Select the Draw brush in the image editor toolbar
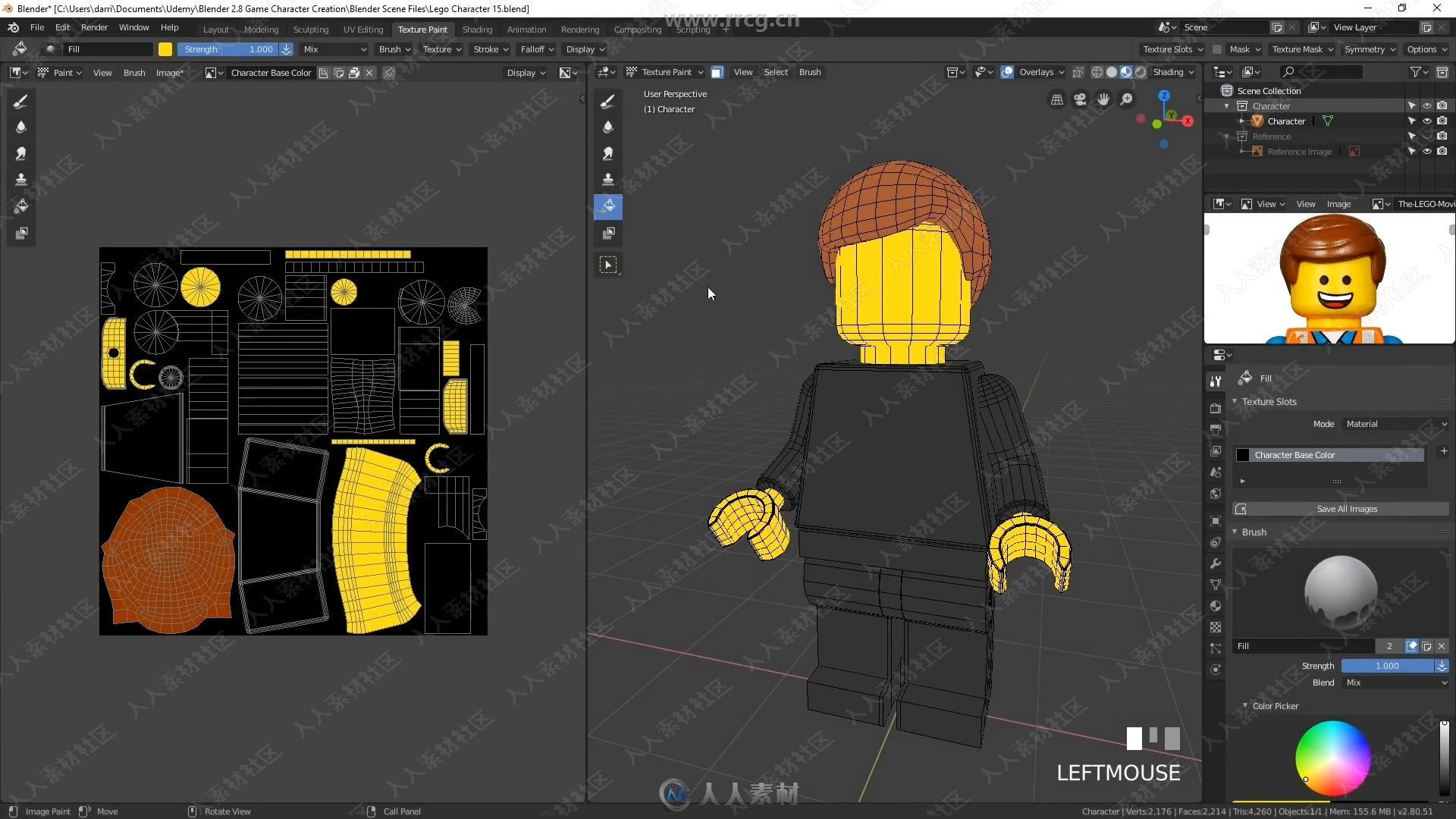 point(21,101)
